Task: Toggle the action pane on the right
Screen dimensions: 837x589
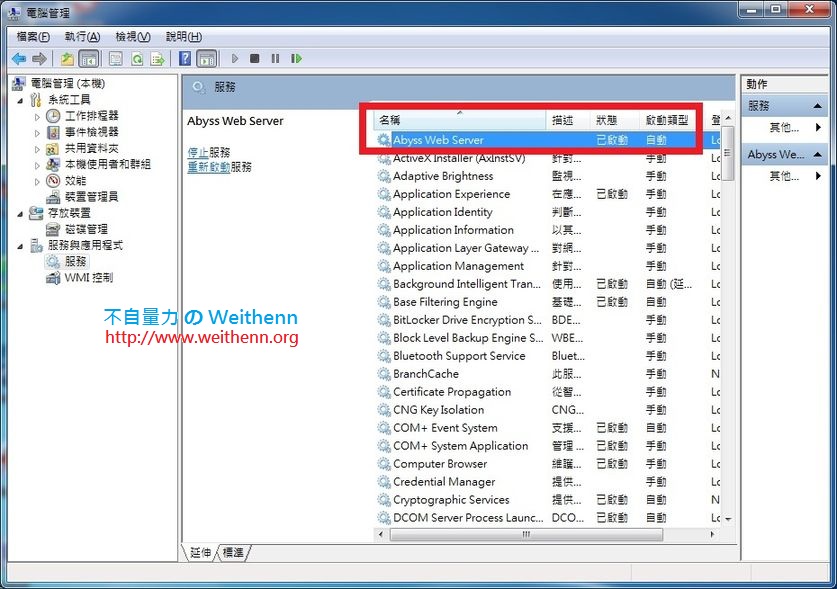Action: (208, 58)
